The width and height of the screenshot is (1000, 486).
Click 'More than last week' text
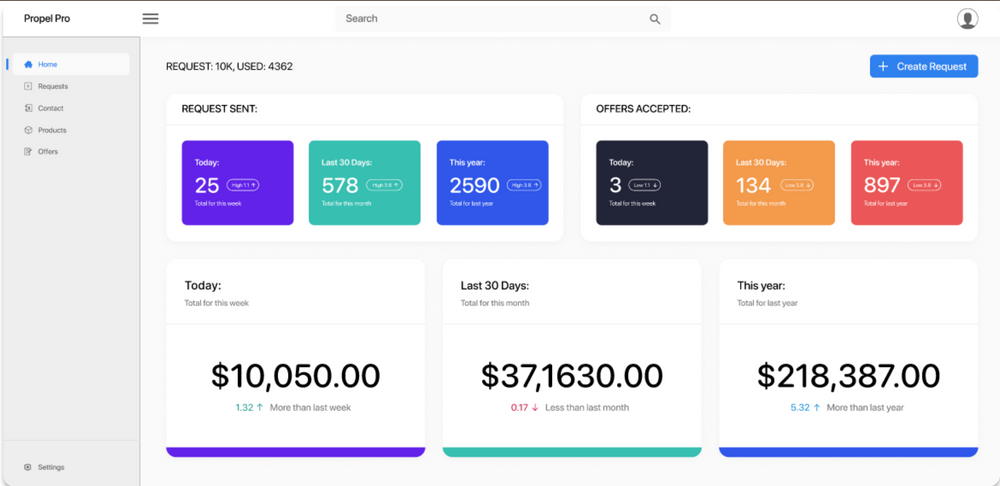[x=310, y=408]
